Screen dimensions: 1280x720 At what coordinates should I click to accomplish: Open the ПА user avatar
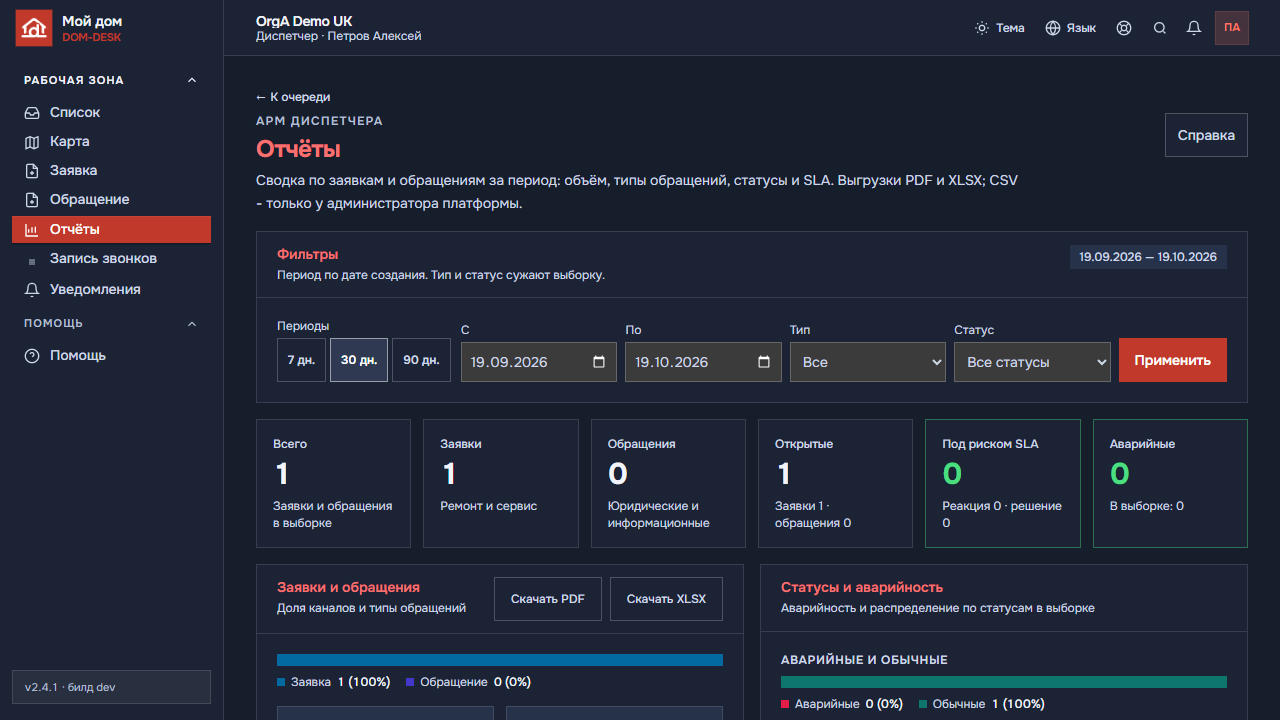point(1232,28)
